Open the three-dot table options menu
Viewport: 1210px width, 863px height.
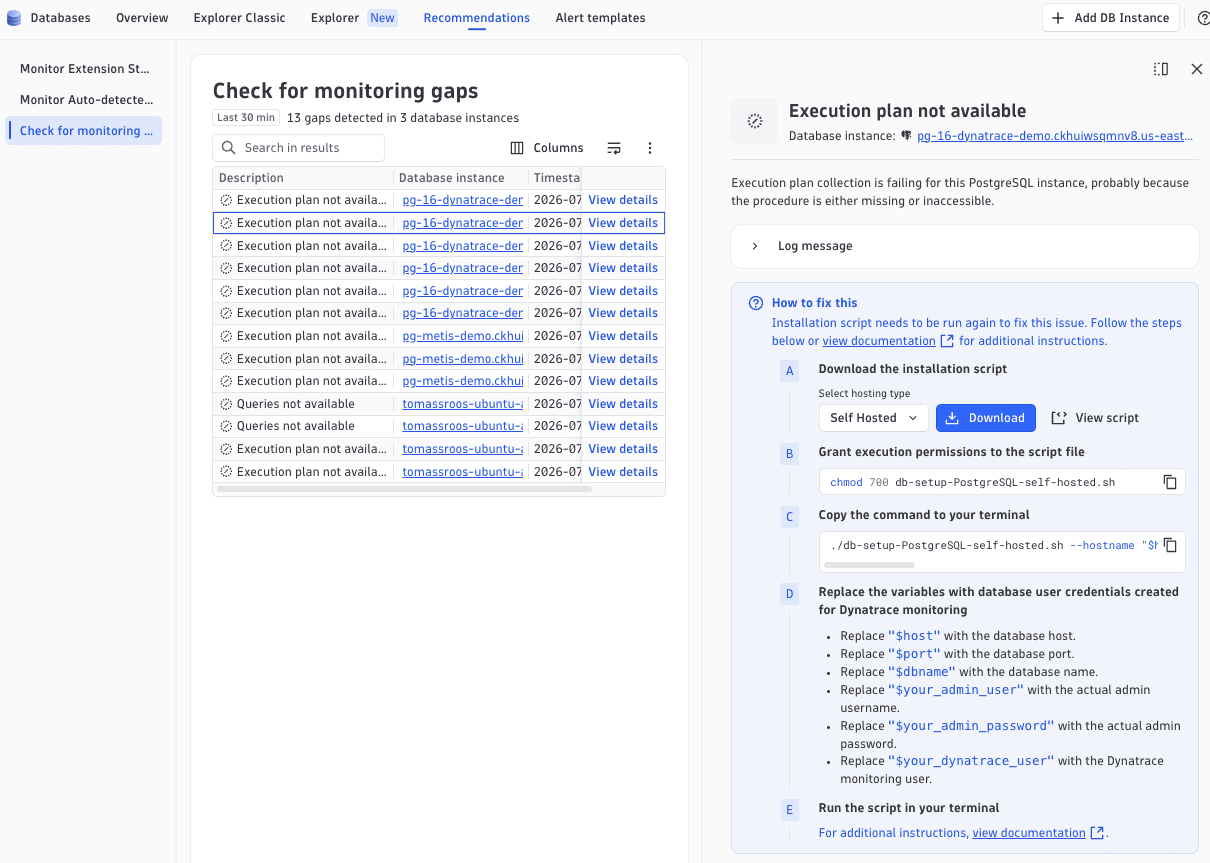[x=650, y=148]
